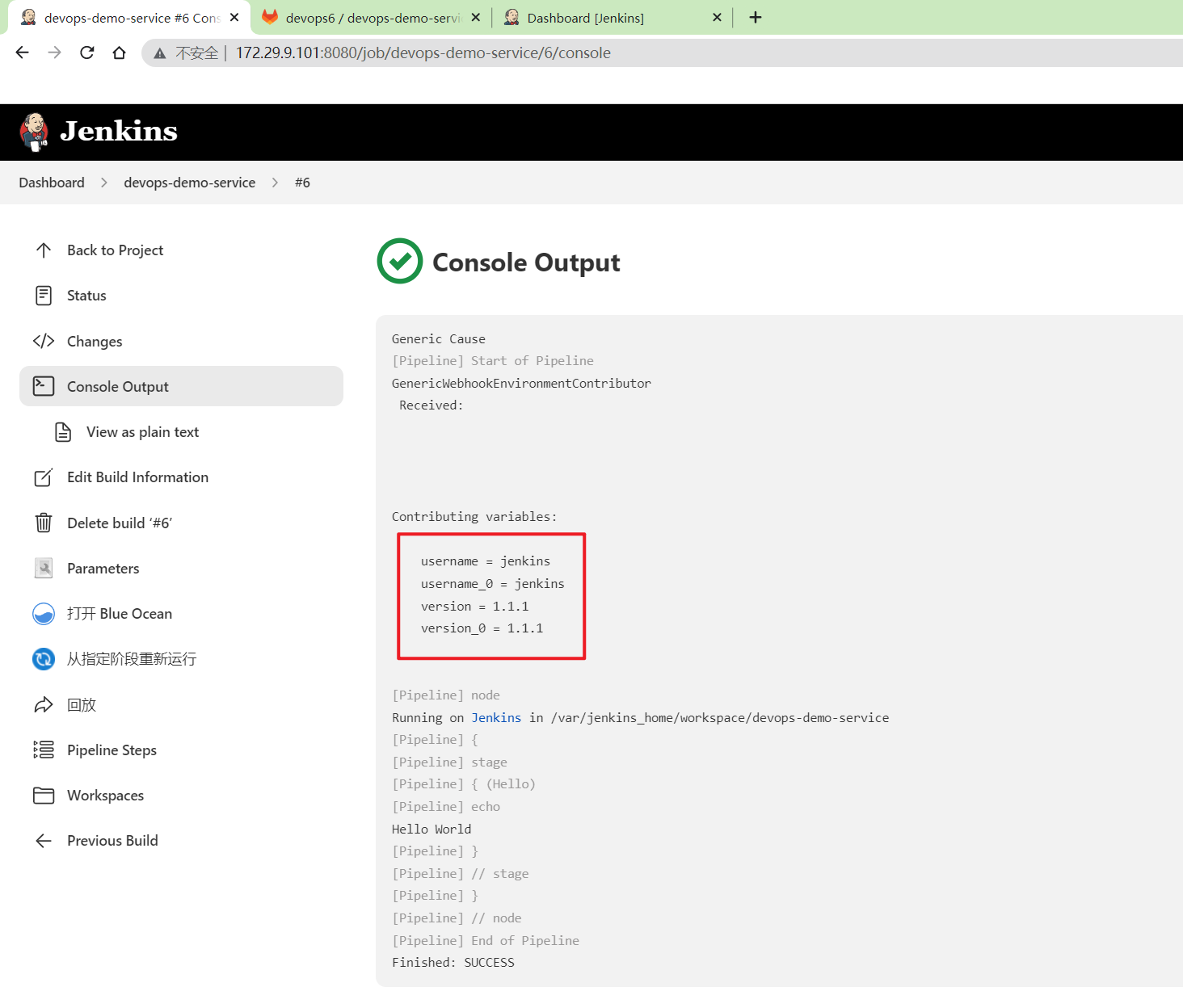Screen dimensions: 1183x1008
Task: Click the Status document icon
Action: coord(44,296)
